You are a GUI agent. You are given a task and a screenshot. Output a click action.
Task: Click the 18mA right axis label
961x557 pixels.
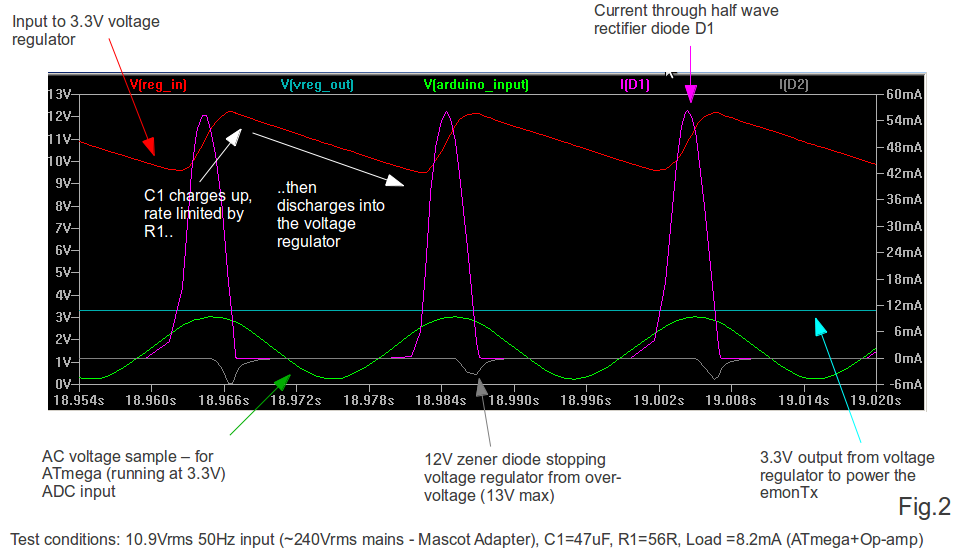[904, 279]
